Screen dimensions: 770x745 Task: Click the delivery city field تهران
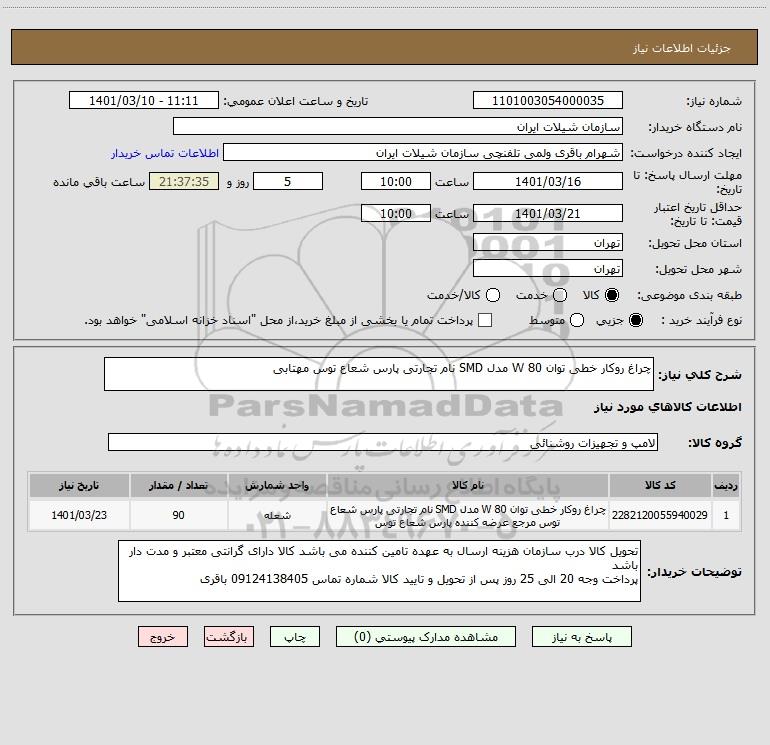pos(548,269)
